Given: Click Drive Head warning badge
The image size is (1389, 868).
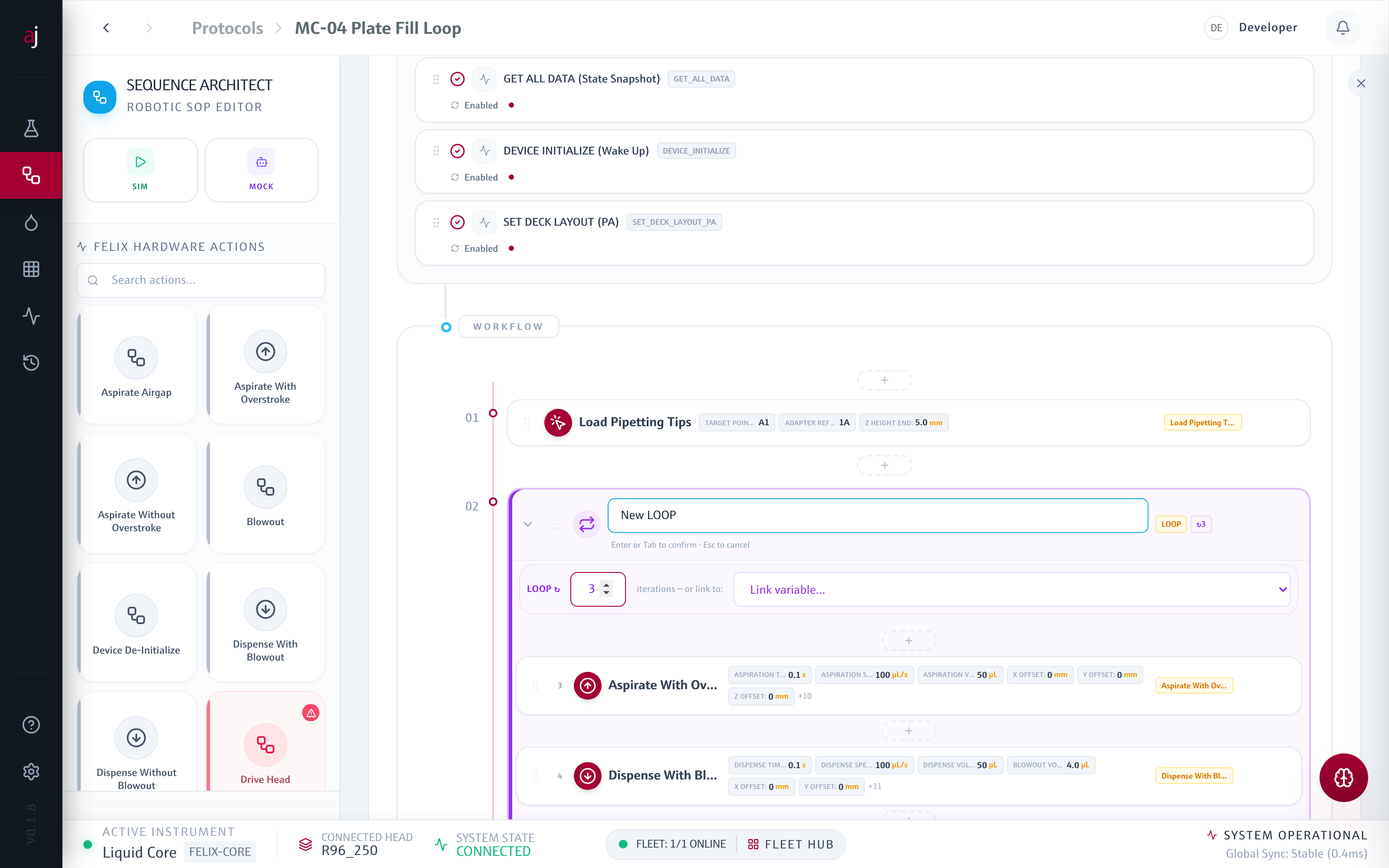Looking at the screenshot, I should [x=310, y=713].
